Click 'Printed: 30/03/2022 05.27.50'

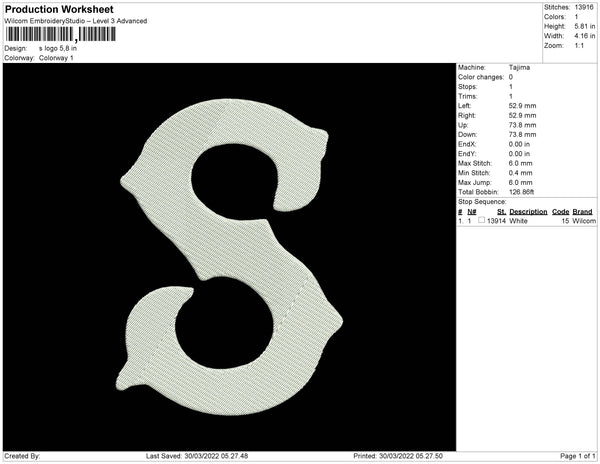(x=398, y=456)
